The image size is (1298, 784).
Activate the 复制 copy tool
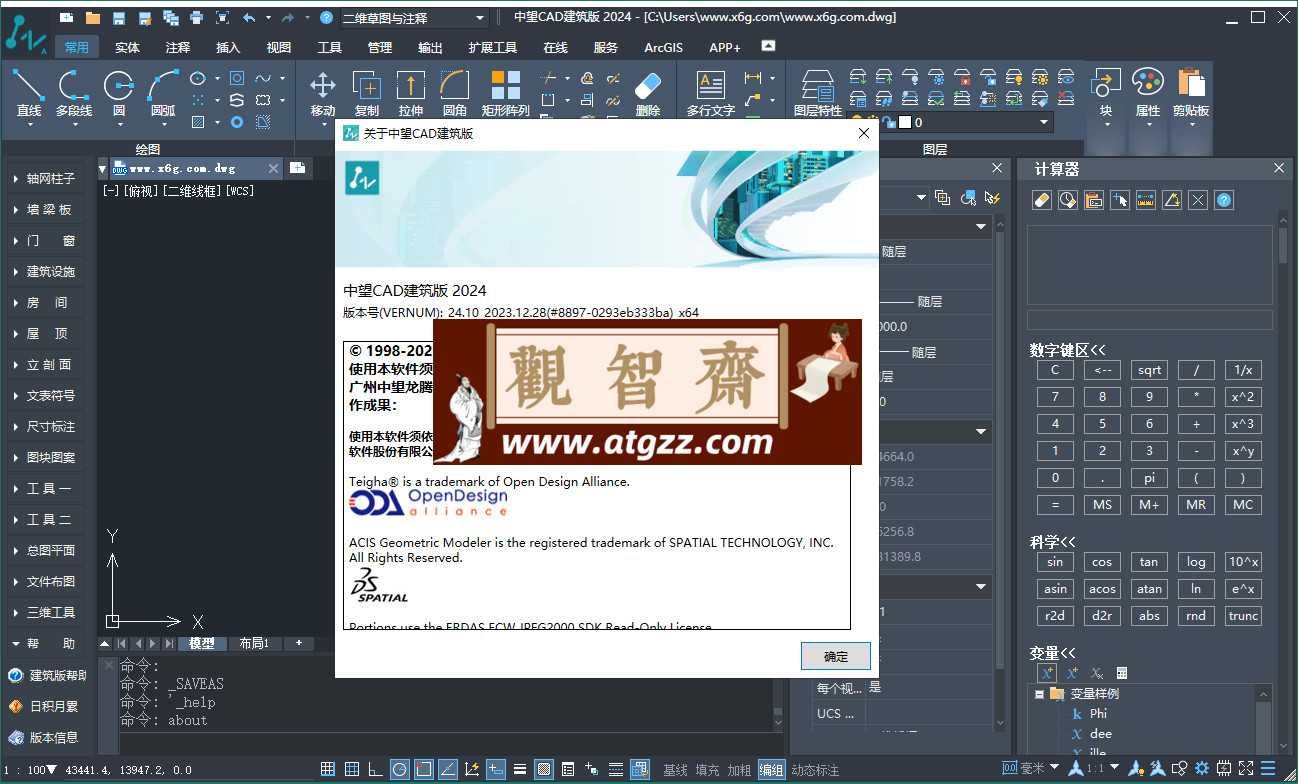point(367,93)
